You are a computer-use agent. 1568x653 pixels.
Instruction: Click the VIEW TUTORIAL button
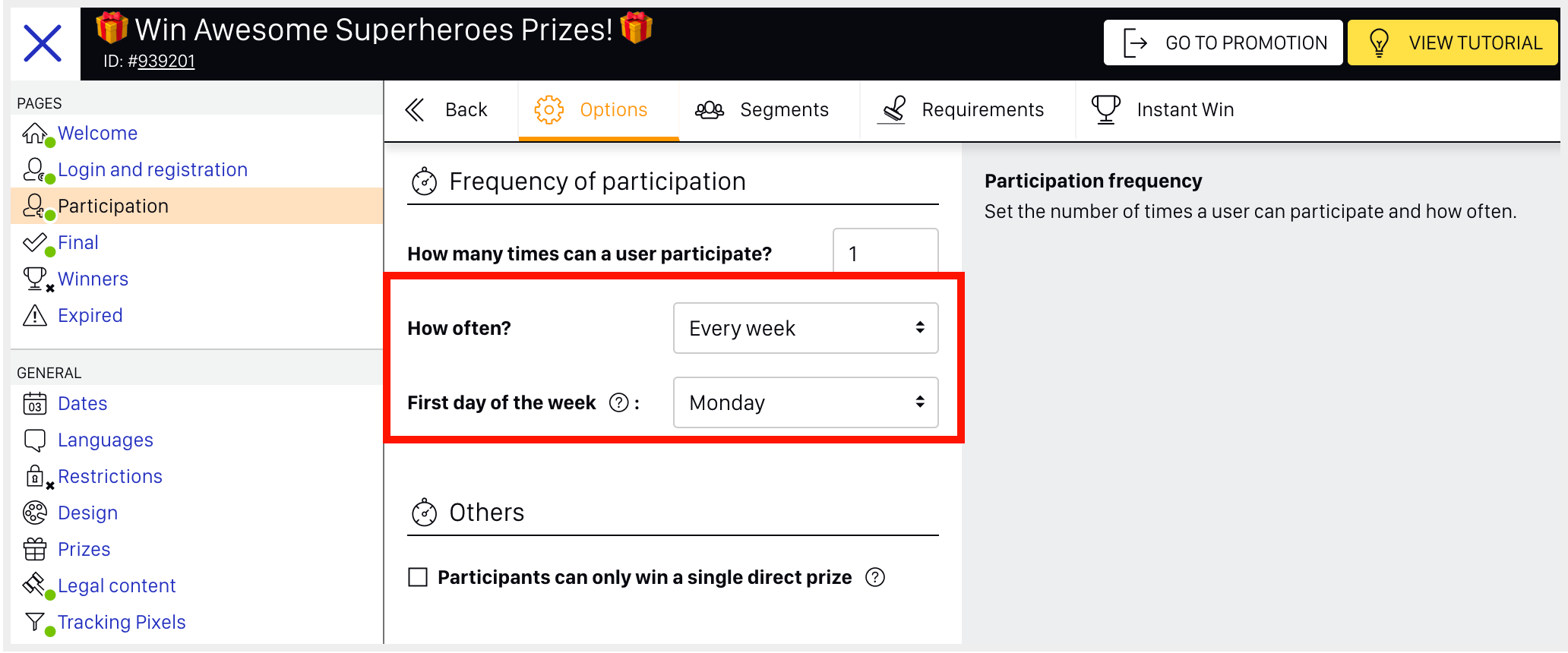coord(1453,43)
